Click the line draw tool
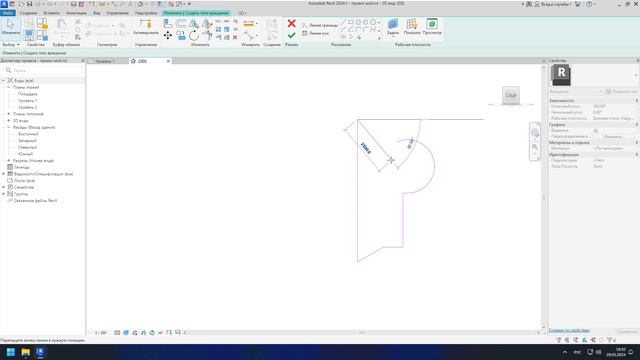The height and width of the screenshot is (360, 640). point(343,22)
